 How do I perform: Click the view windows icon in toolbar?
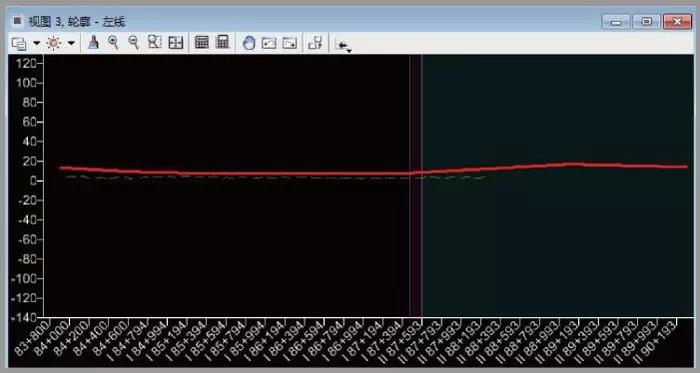click(x=19, y=43)
